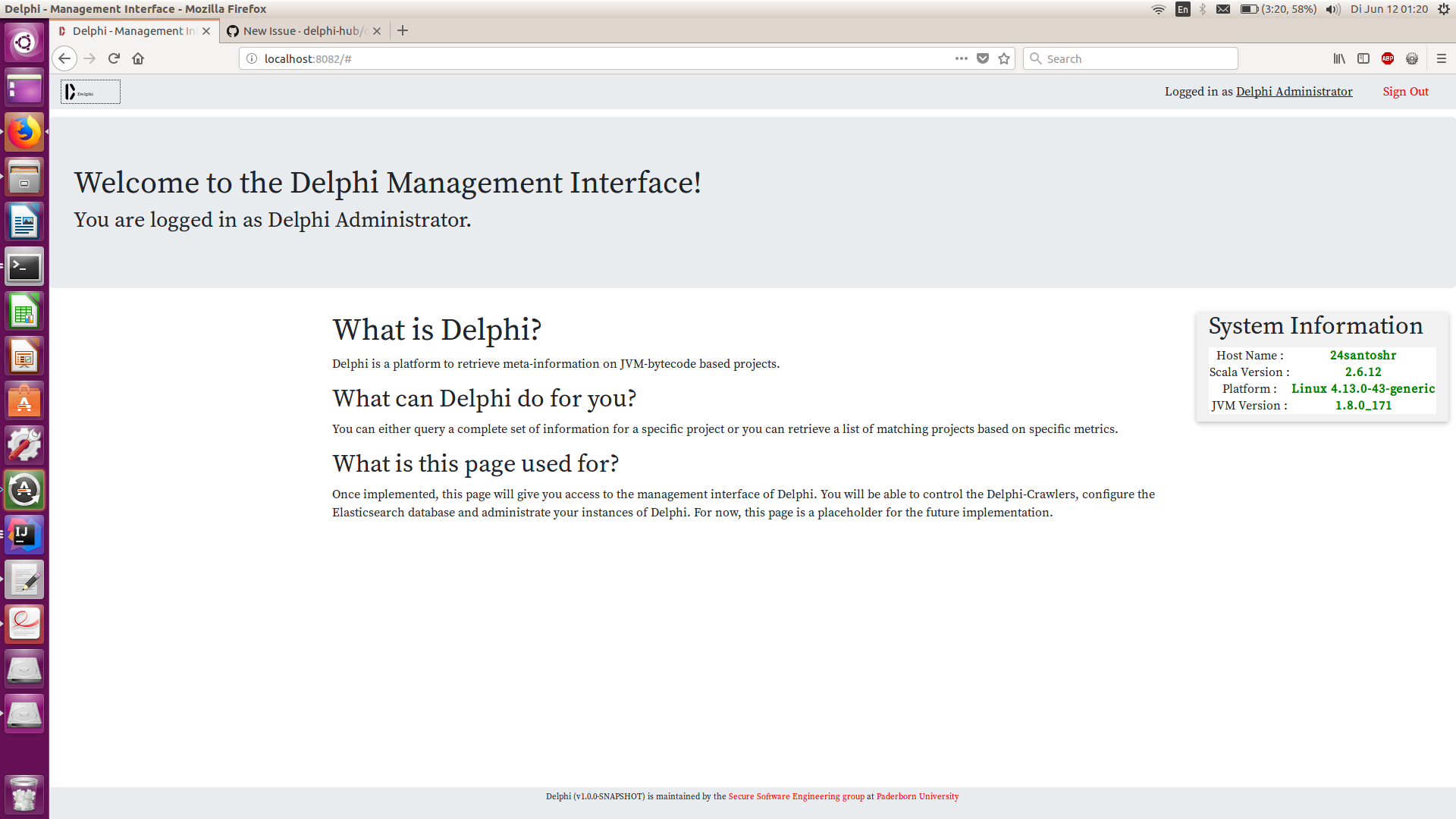Open the Terminal from the launcher
The width and height of the screenshot is (1456, 819).
click(24, 266)
